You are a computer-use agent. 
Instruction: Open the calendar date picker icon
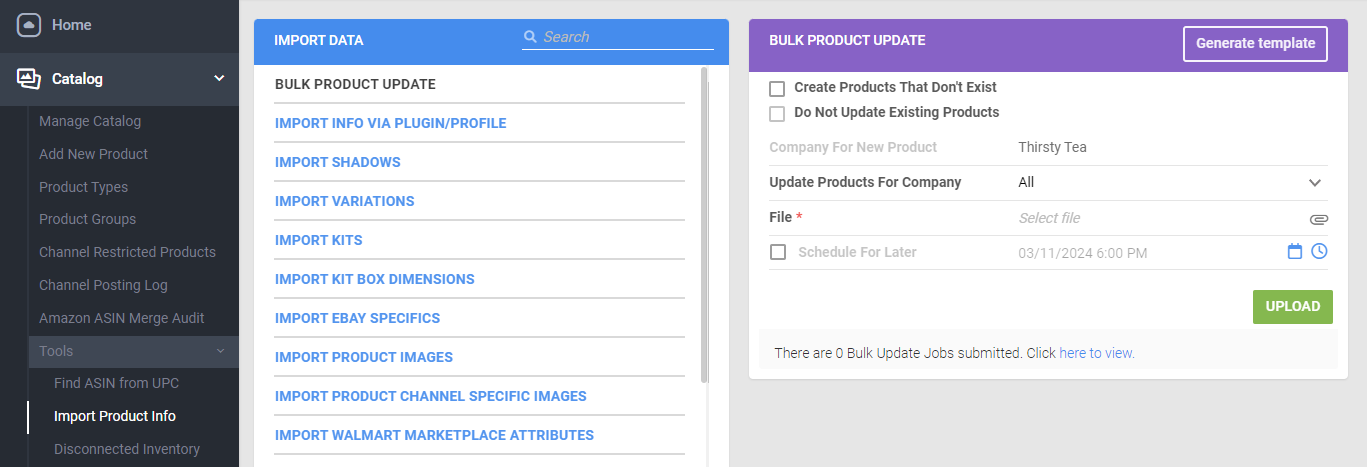tap(1295, 252)
